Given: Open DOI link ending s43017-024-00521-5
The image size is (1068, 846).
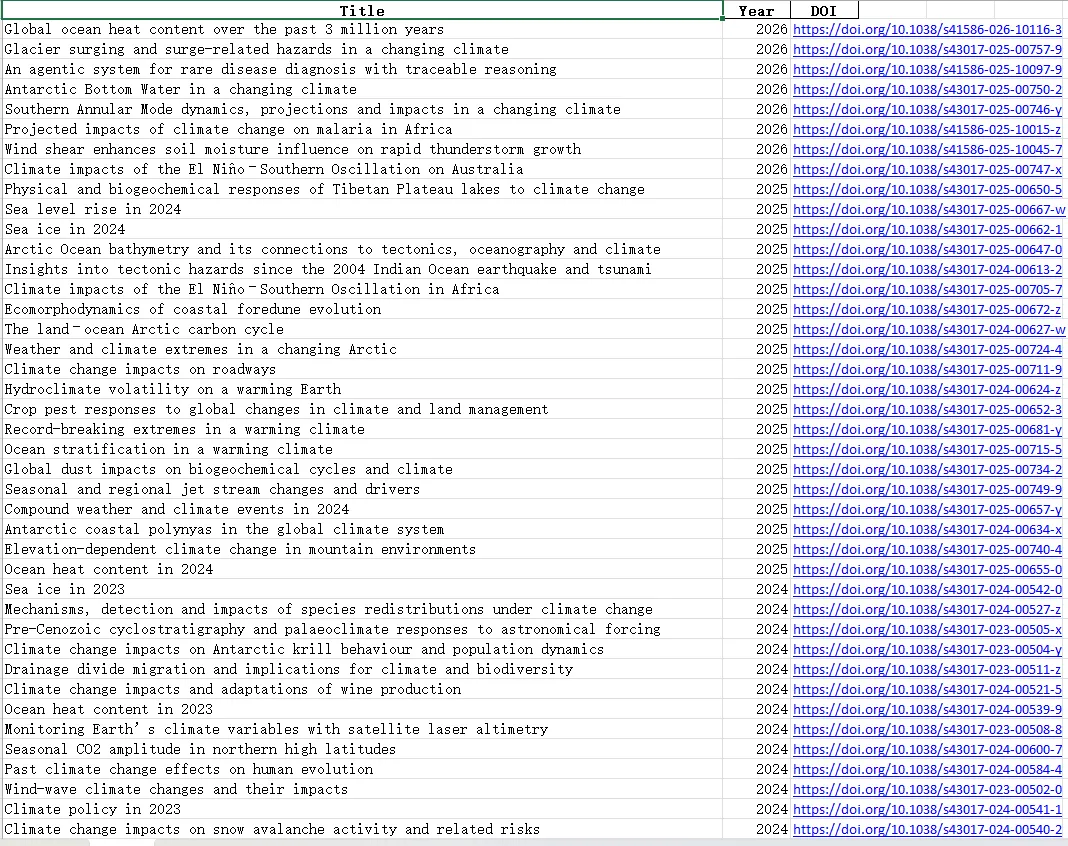Looking at the screenshot, I should click(x=927, y=689).
